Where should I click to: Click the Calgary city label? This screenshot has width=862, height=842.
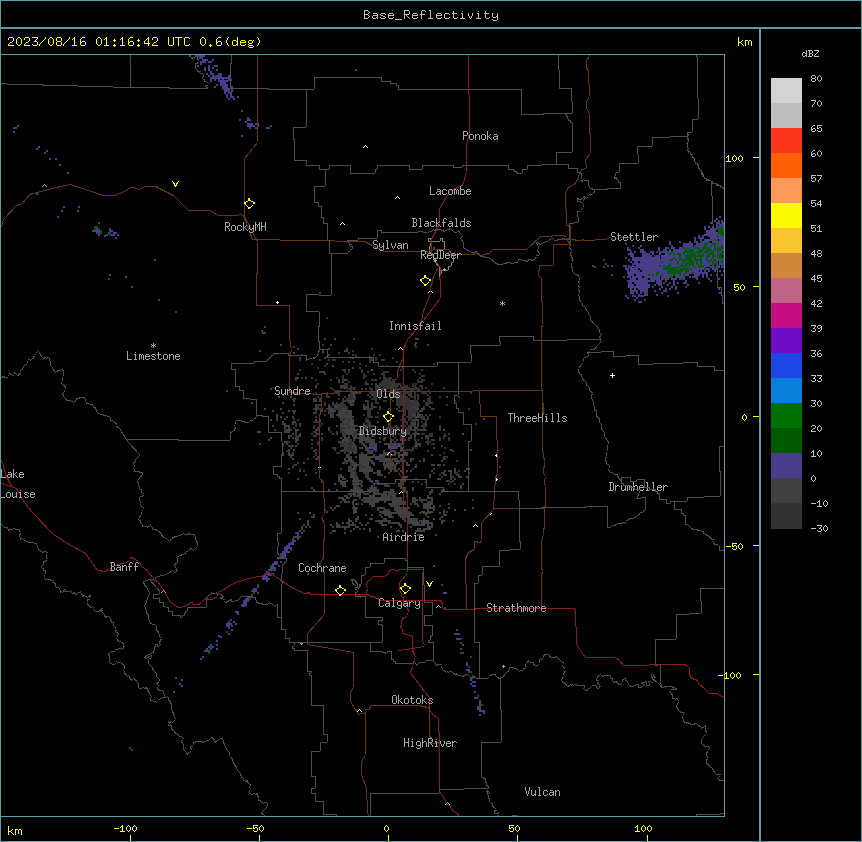(400, 603)
